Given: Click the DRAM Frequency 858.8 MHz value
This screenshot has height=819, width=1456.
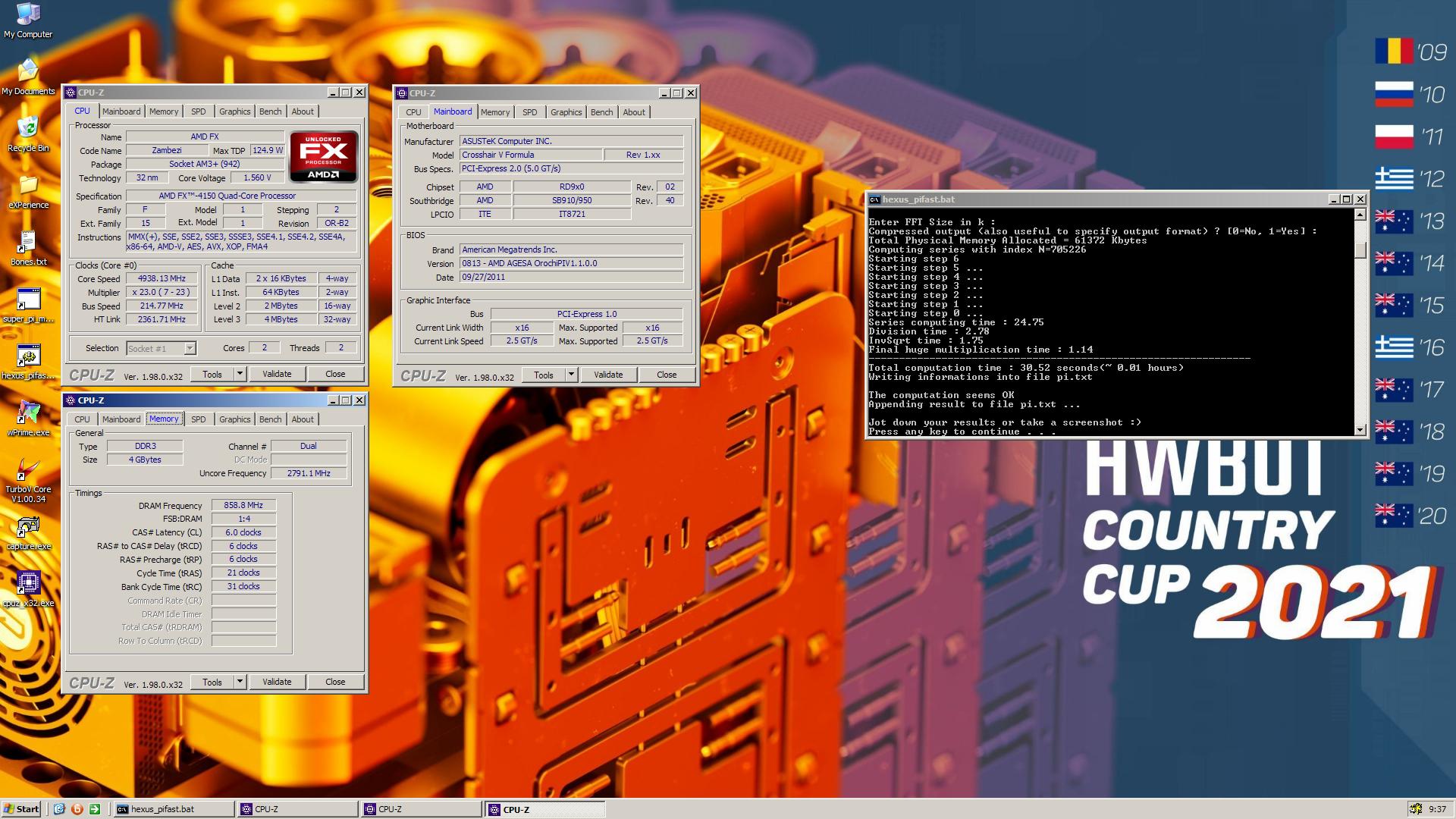Looking at the screenshot, I should click(243, 505).
